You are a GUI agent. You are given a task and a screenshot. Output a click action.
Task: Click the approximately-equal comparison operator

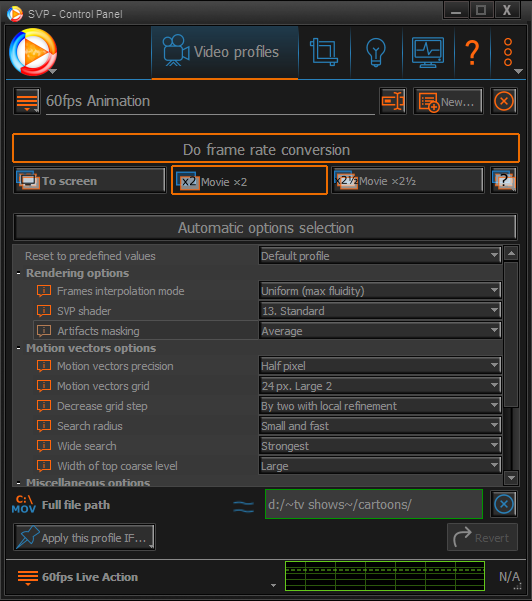(x=244, y=507)
